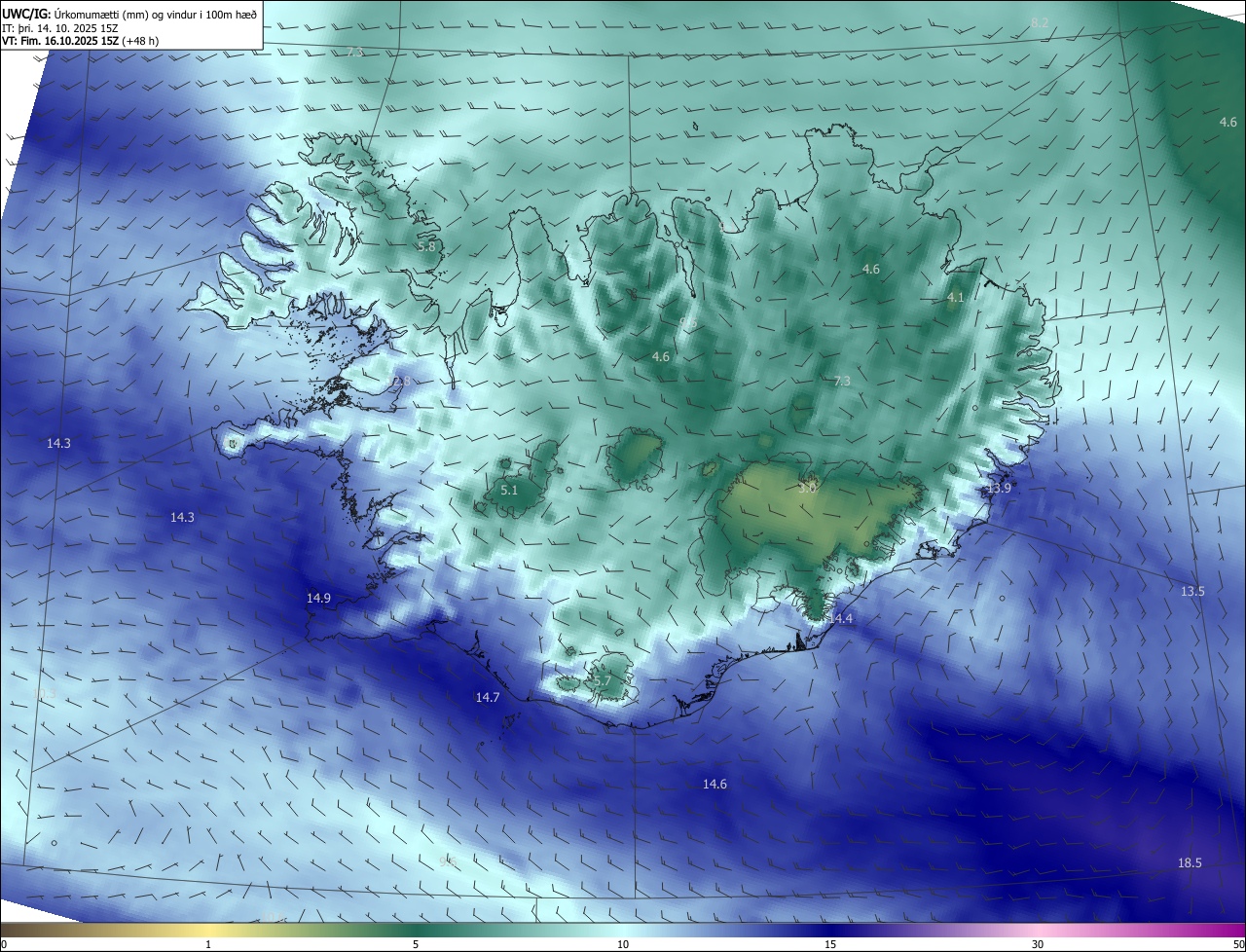The image size is (1246, 952).
Task: Click the legend tick label 1
Action: pyautogui.click(x=208, y=944)
